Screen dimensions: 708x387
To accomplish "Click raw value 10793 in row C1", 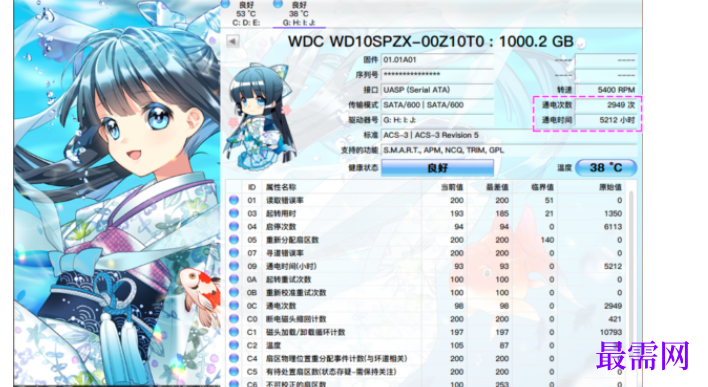I will pos(611,332).
